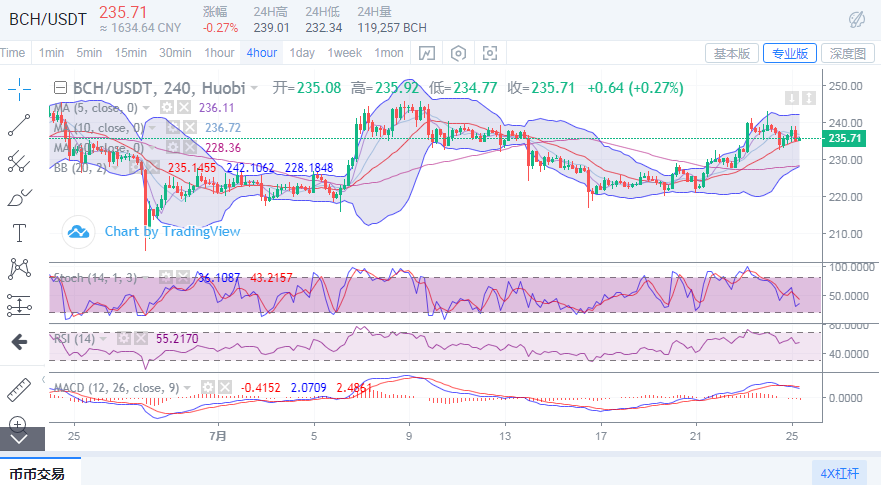Viewport: 881px width, 485px height.
Task: Expand MA (5, close, 0) dropdown arrow
Action: pyautogui.click(x=147, y=107)
